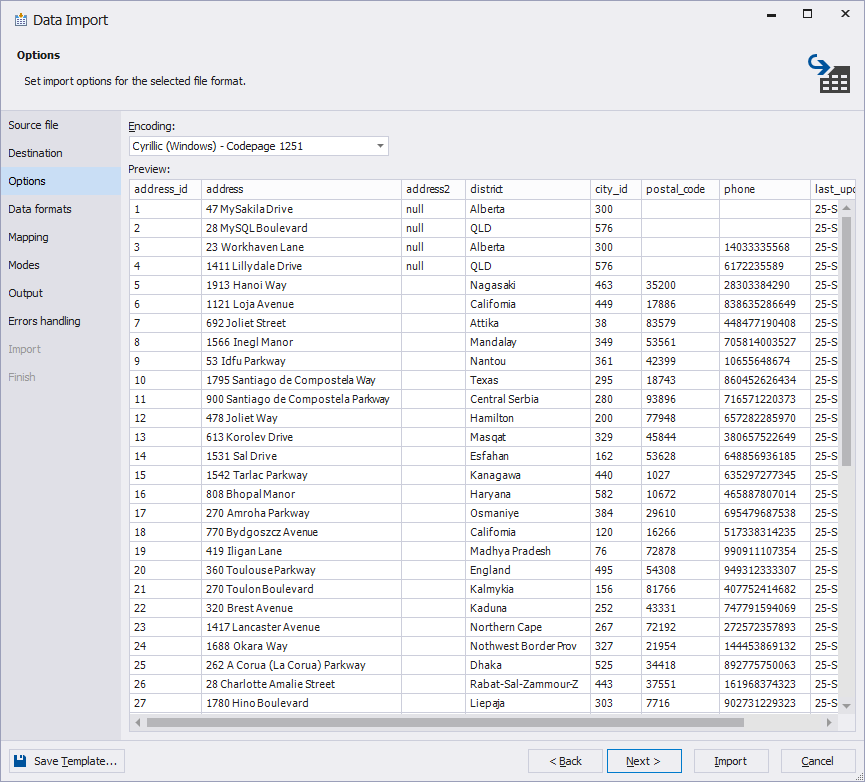Click the Data Import wizard icon in titlebar
Screen dimensions: 865x782
coord(22,19)
